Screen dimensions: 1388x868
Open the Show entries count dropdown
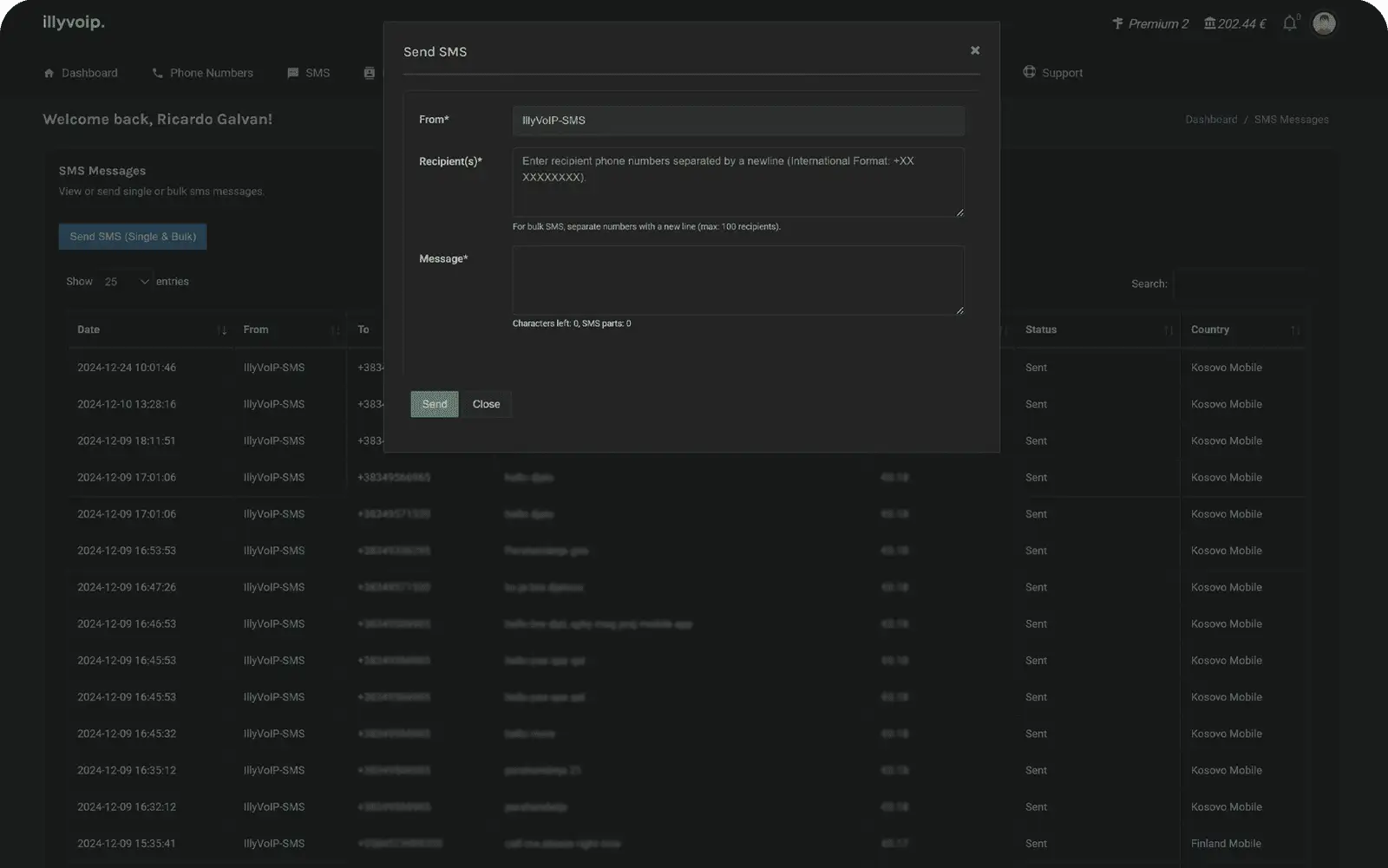pos(127,282)
